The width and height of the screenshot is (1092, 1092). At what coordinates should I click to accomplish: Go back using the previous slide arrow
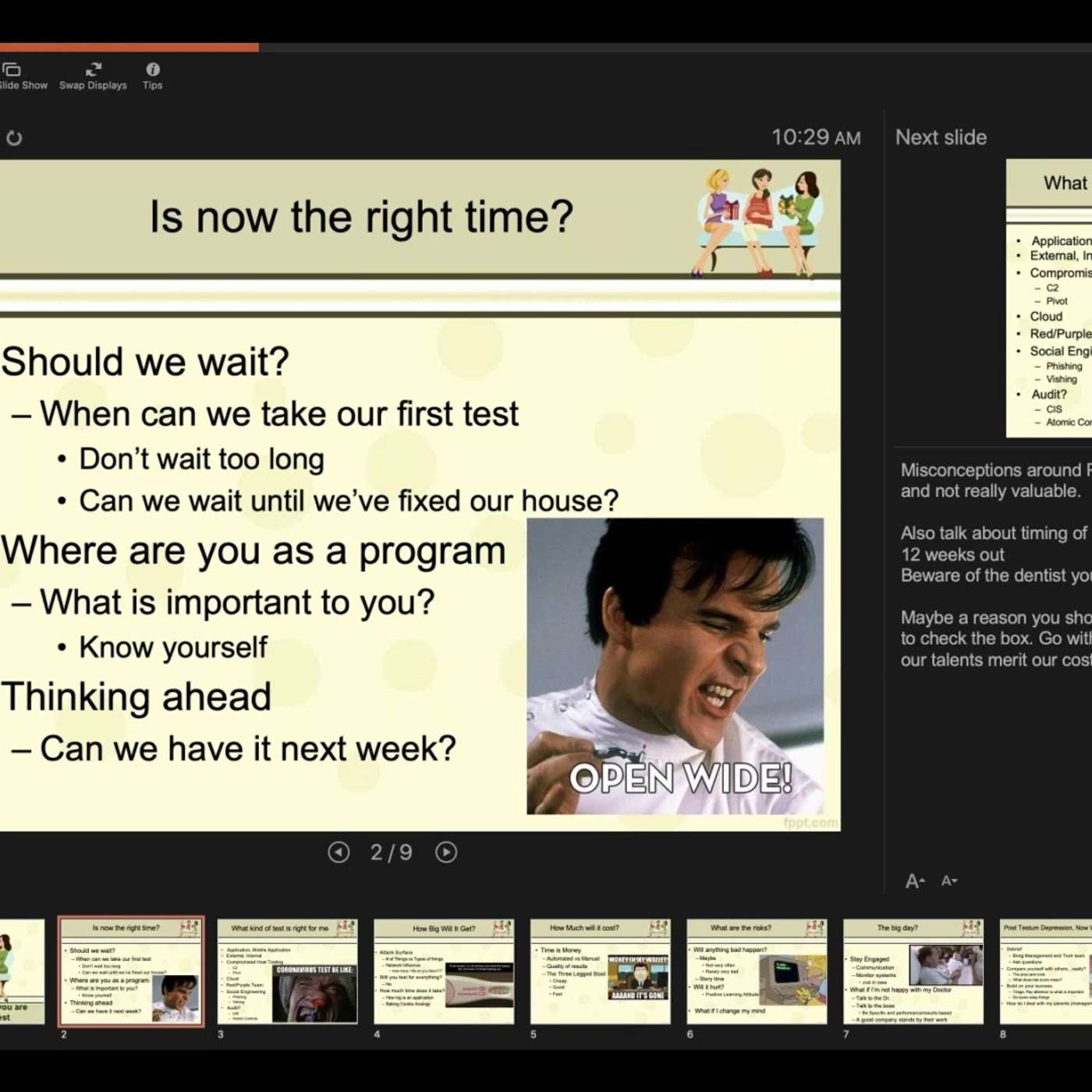(x=338, y=853)
